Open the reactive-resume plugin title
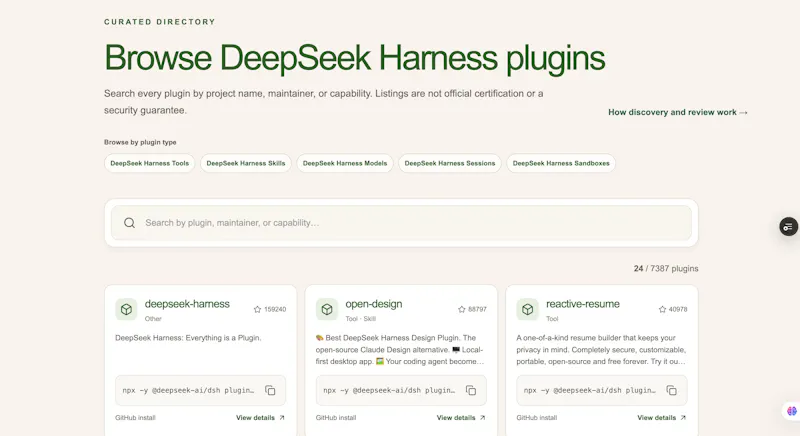The width and height of the screenshot is (800, 436). pyautogui.click(x=583, y=304)
